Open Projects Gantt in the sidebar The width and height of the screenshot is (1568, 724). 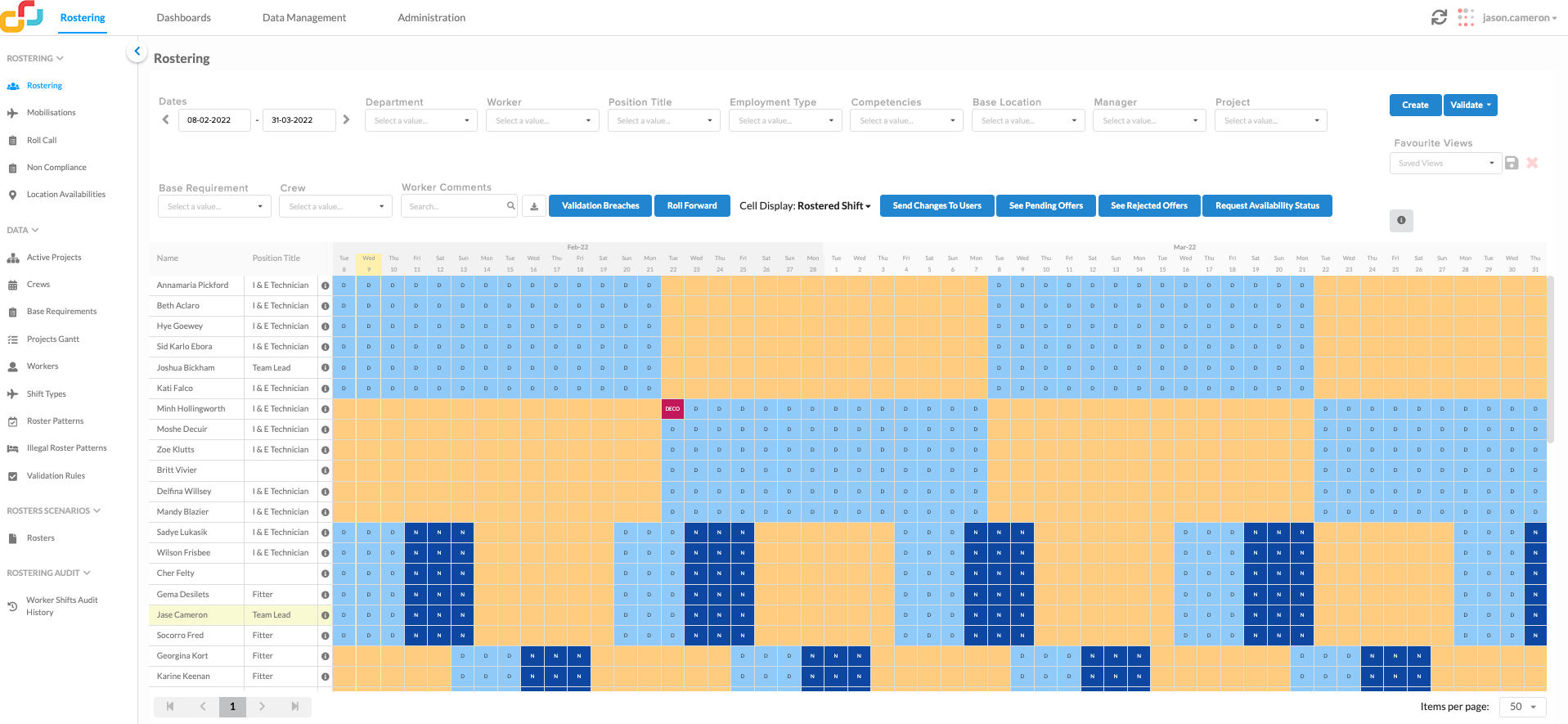[x=53, y=340]
